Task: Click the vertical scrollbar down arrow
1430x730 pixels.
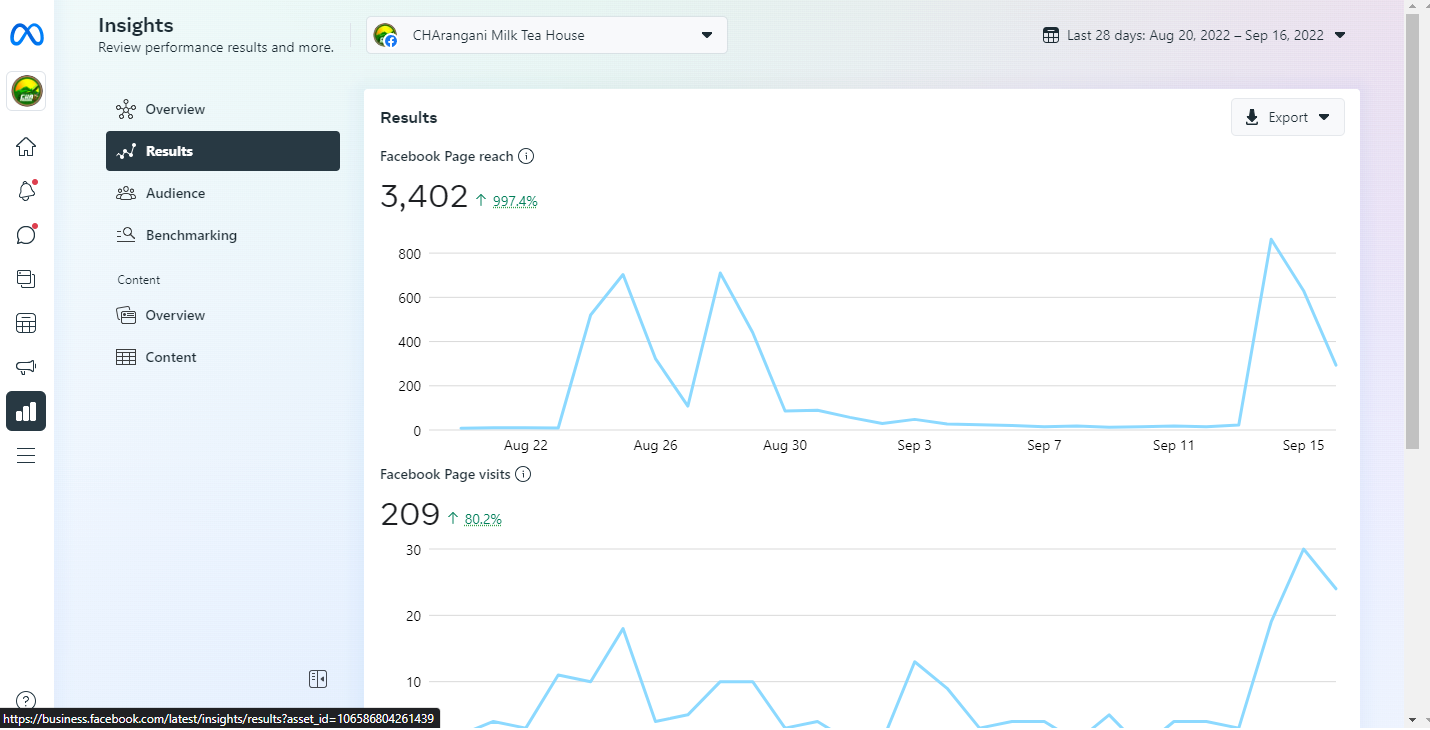Action: (1412, 719)
